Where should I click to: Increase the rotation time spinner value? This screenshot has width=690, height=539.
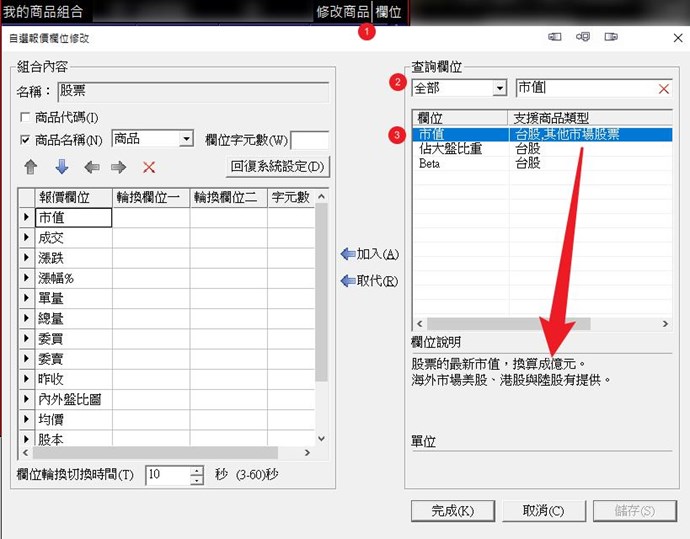pyautogui.click(x=197, y=470)
